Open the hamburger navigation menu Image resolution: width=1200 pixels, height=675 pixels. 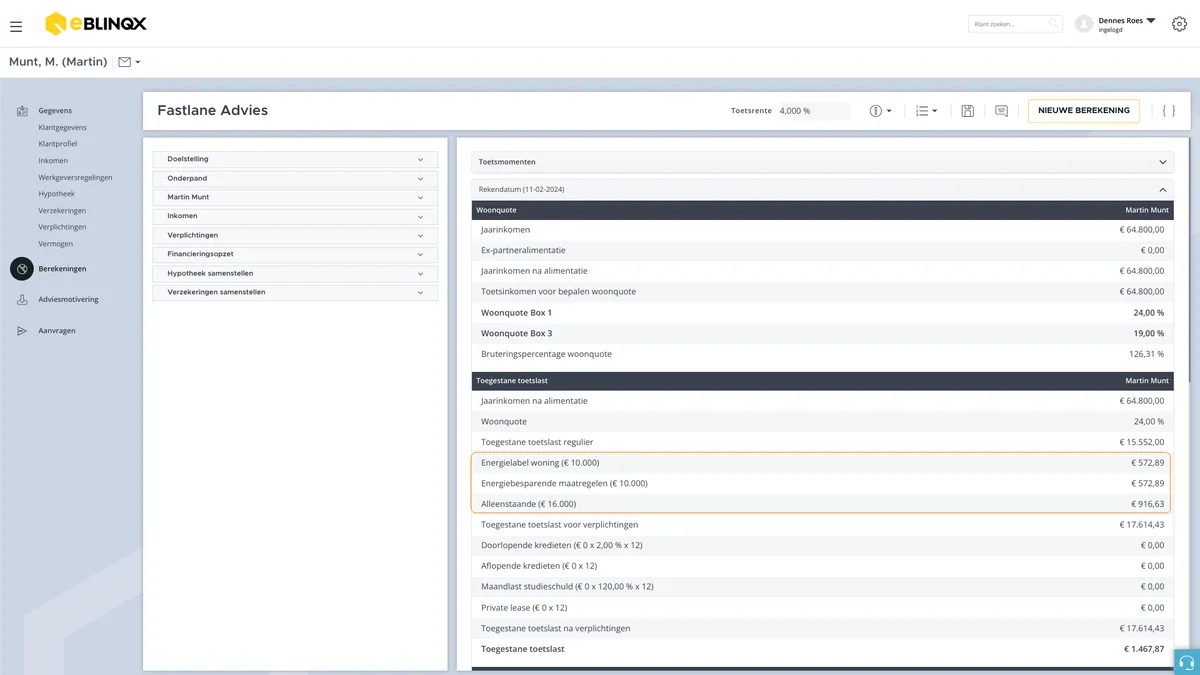click(16, 27)
